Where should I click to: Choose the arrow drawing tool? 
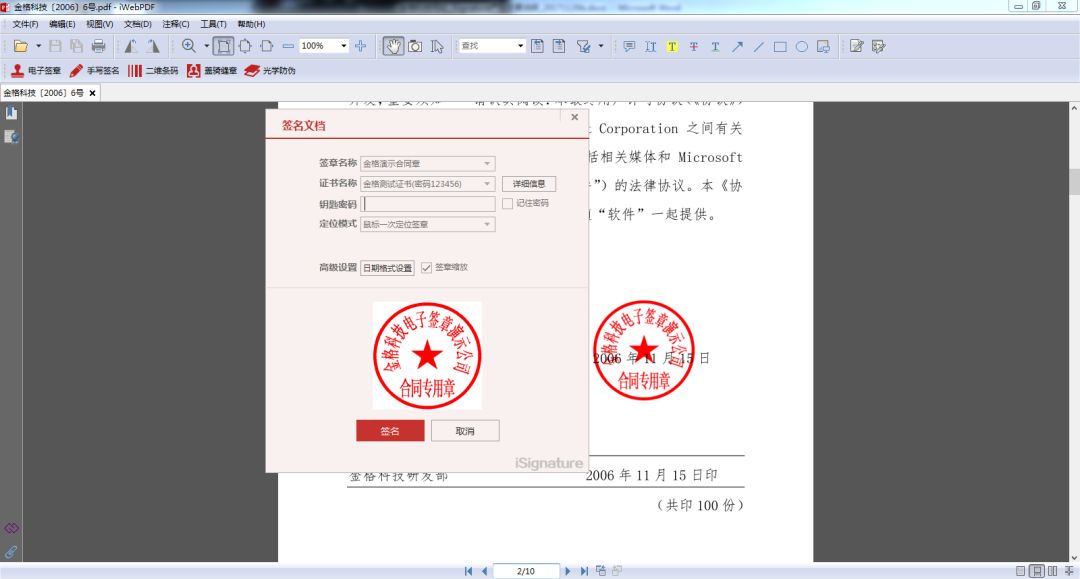(x=737, y=46)
